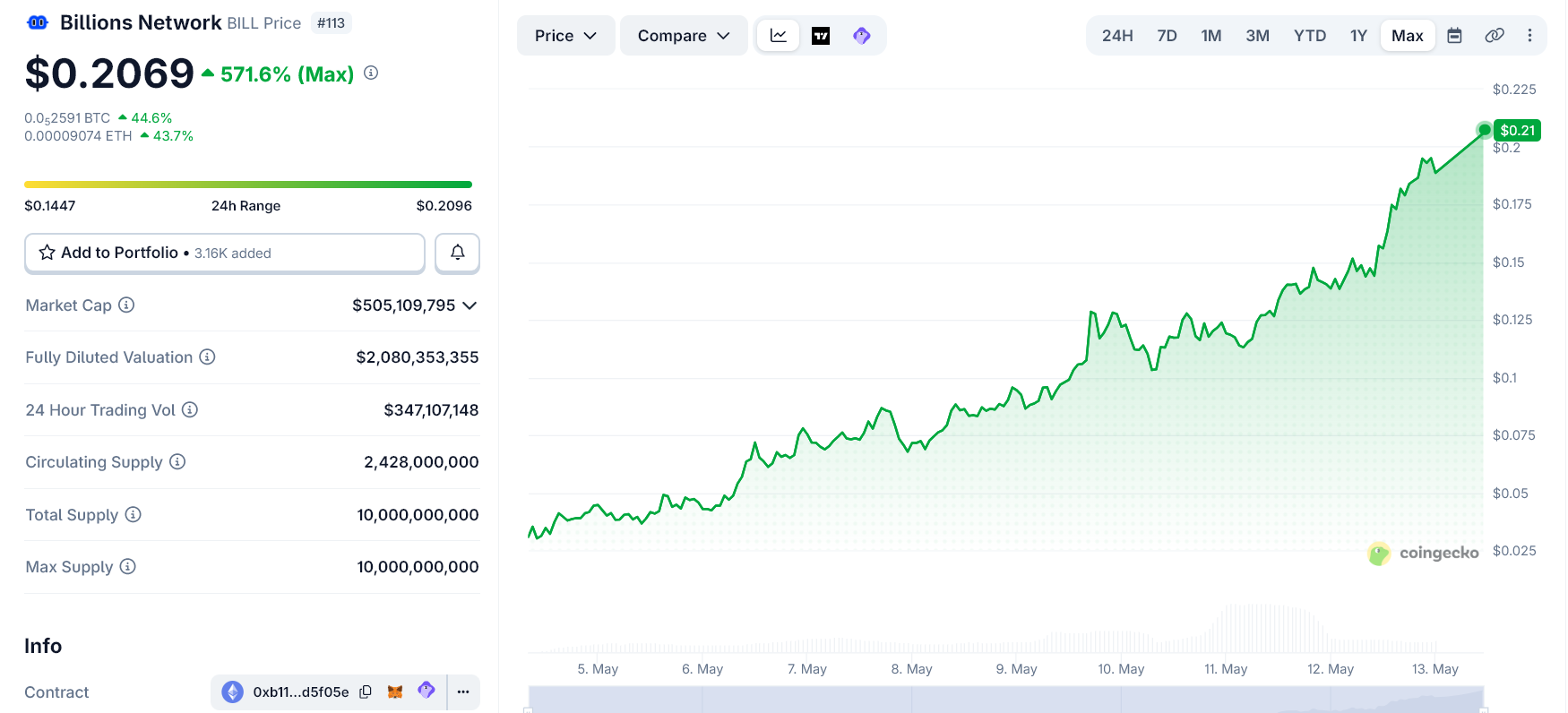1568x713 pixels.
Task: Select the YTD time range
Action: pyautogui.click(x=1310, y=36)
